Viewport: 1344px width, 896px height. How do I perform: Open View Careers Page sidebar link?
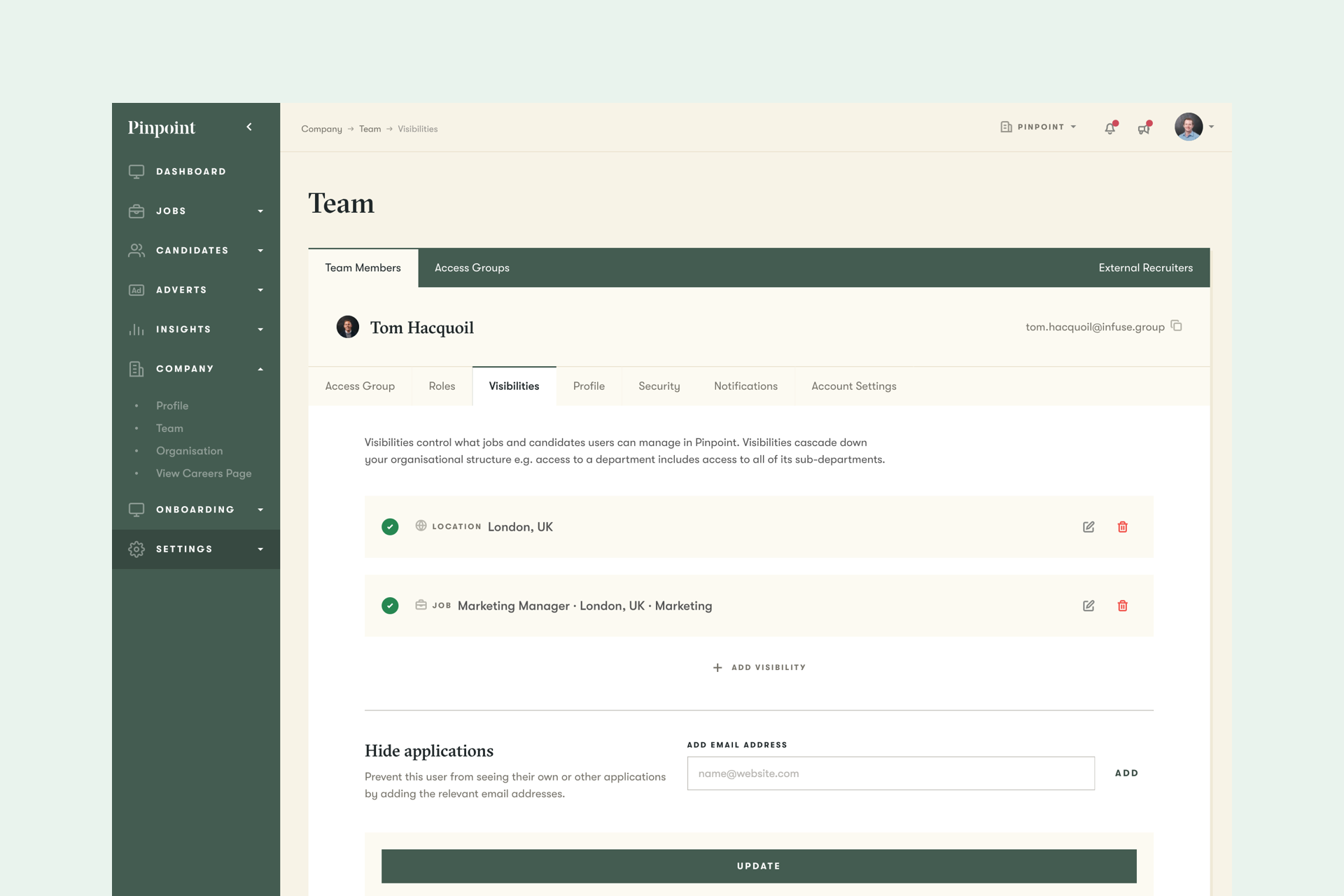(204, 474)
